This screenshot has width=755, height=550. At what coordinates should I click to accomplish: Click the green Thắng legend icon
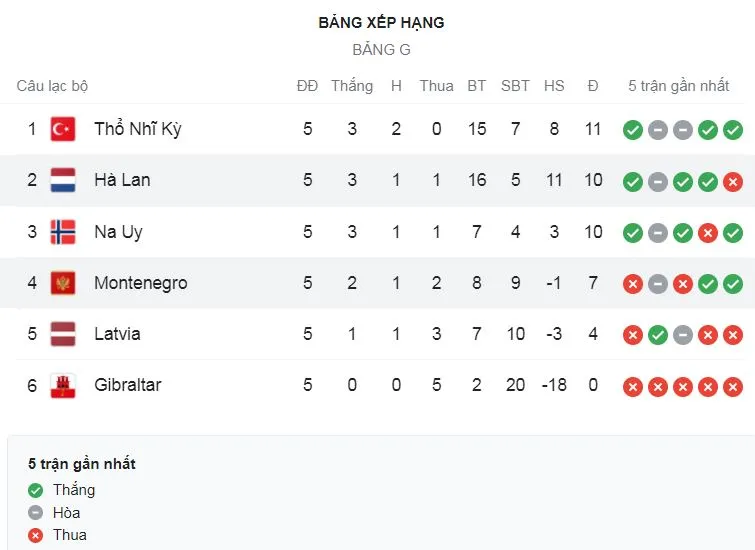pyautogui.click(x=36, y=490)
